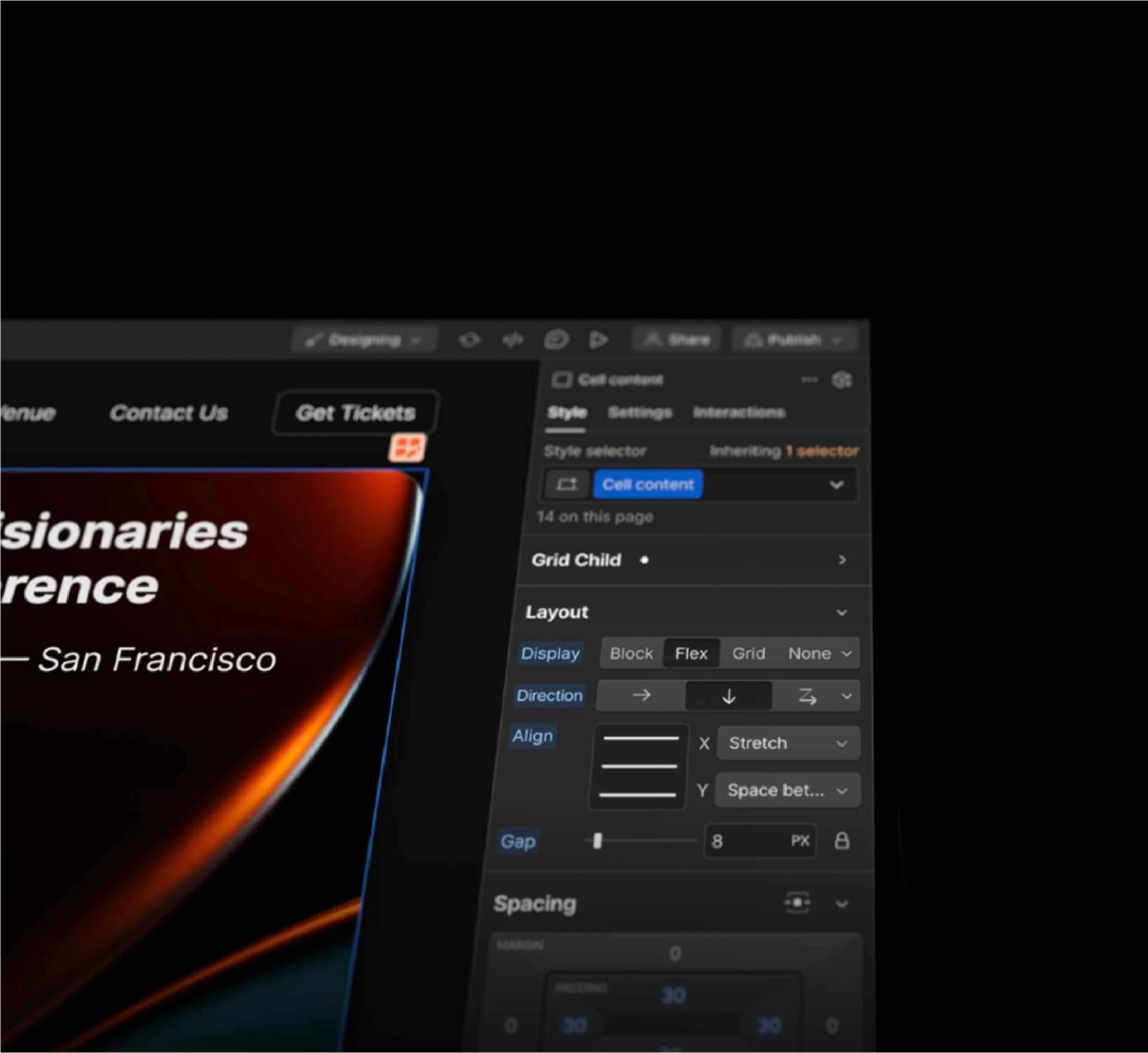
Task: Open the three-dot more options menu
Action: click(x=810, y=380)
